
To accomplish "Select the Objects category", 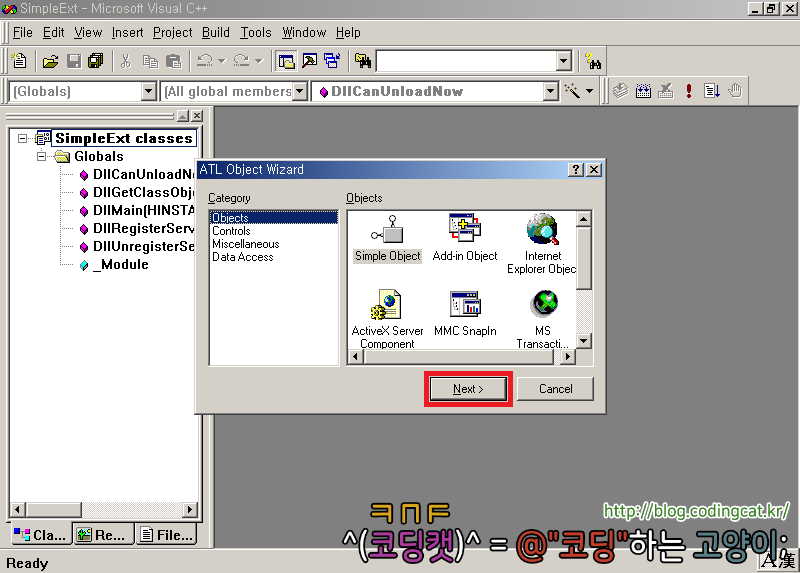I will pyautogui.click(x=273, y=218).
